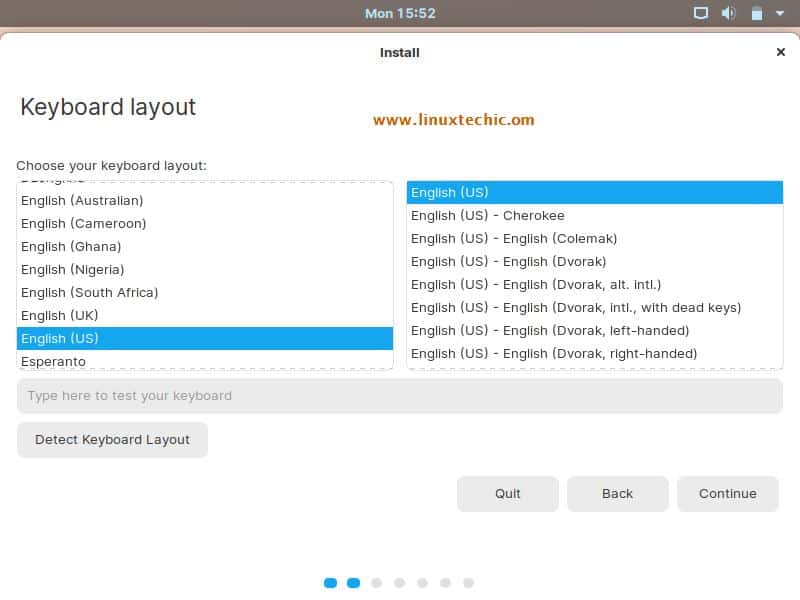
Task: Click Detect Keyboard Layout button
Action: pos(112,439)
